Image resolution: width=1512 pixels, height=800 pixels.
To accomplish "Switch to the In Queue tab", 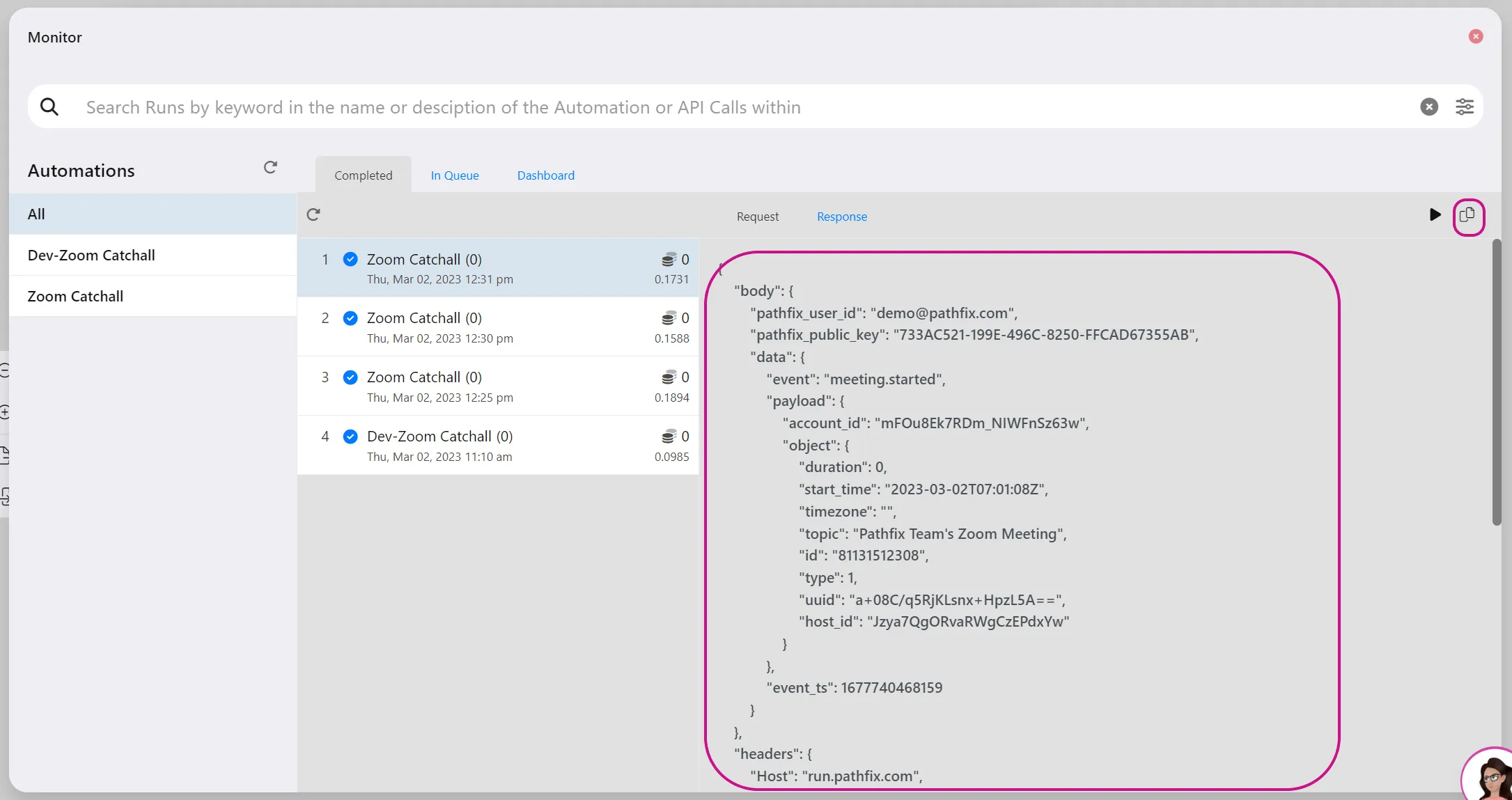I will click(x=455, y=175).
